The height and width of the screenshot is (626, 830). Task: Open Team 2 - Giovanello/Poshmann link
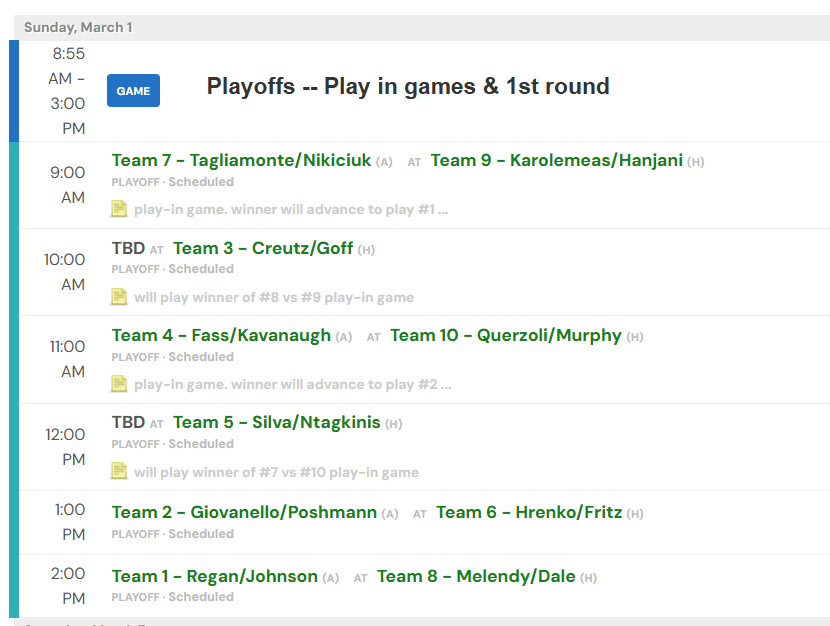point(244,512)
